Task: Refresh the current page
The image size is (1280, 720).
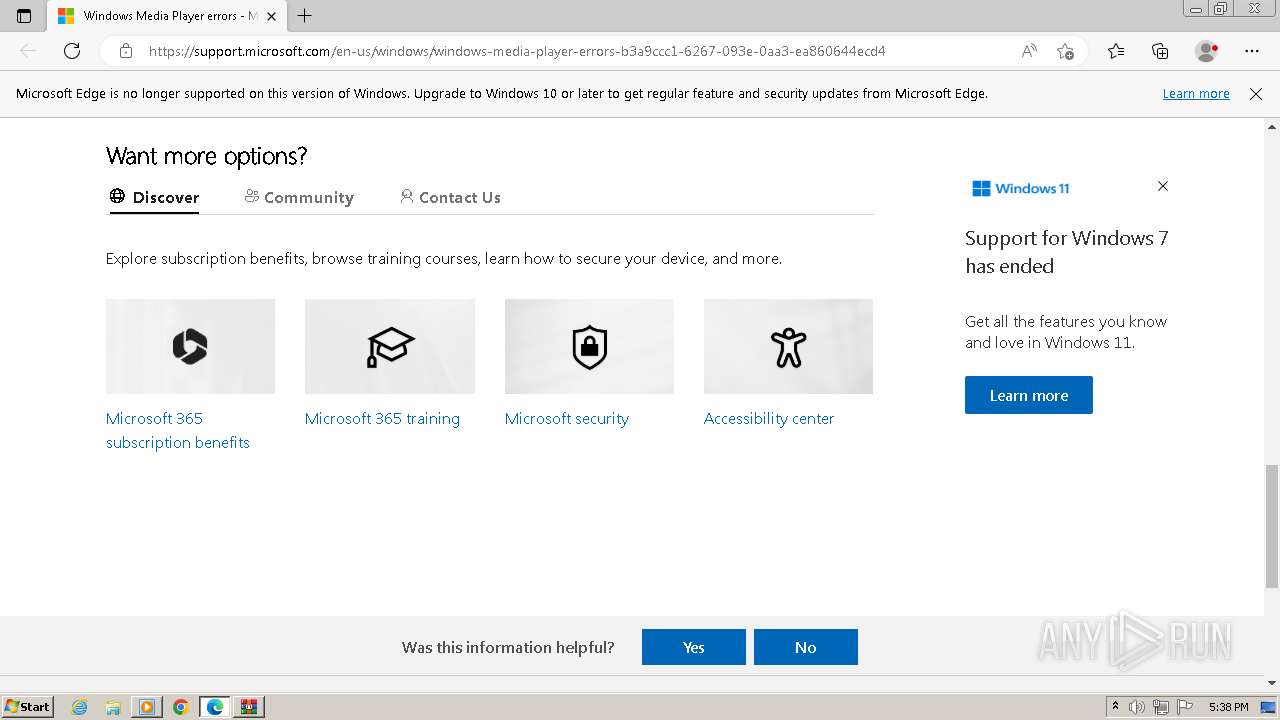Action: (72, 51)
